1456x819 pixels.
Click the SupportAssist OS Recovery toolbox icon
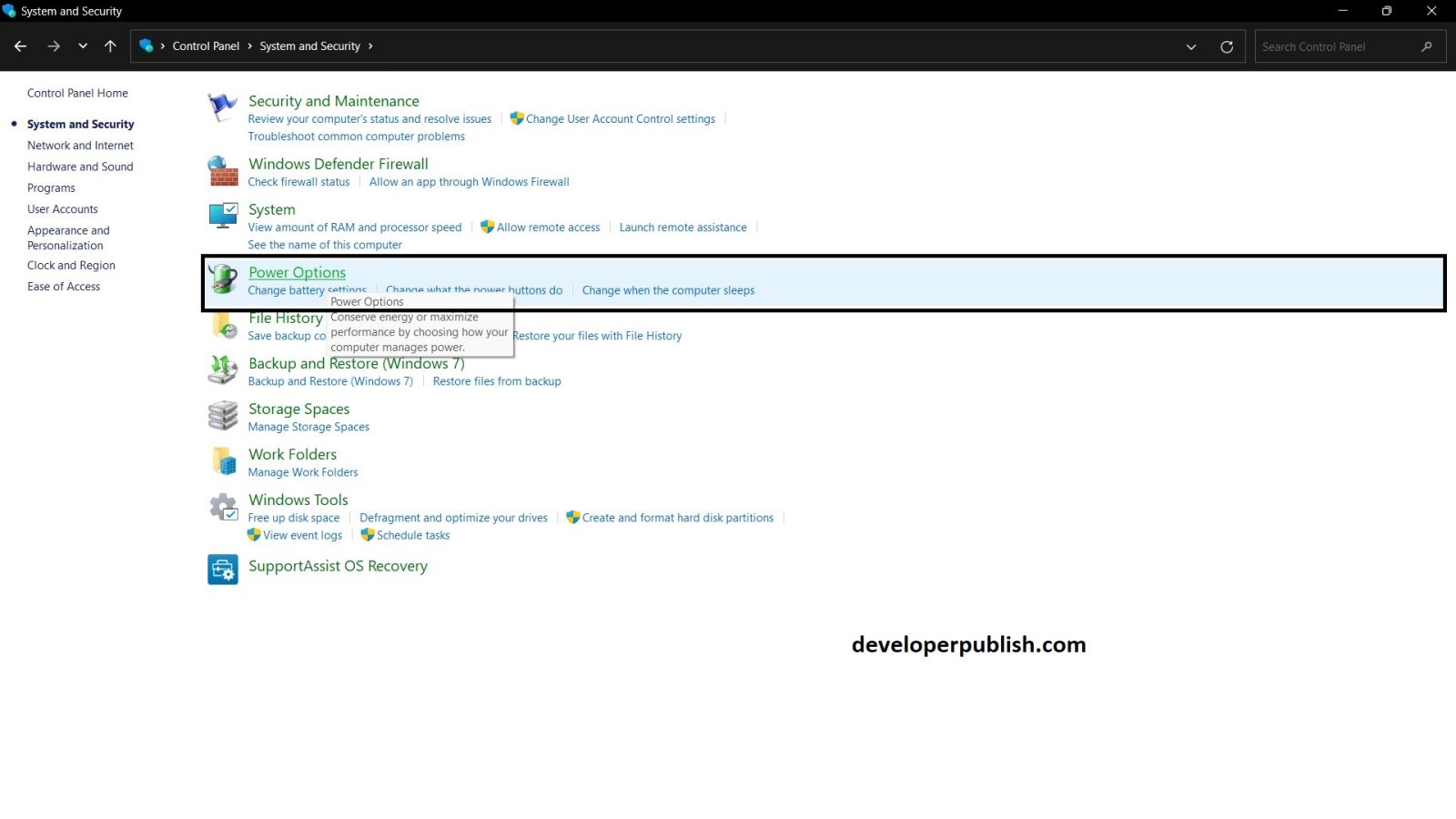221,570
